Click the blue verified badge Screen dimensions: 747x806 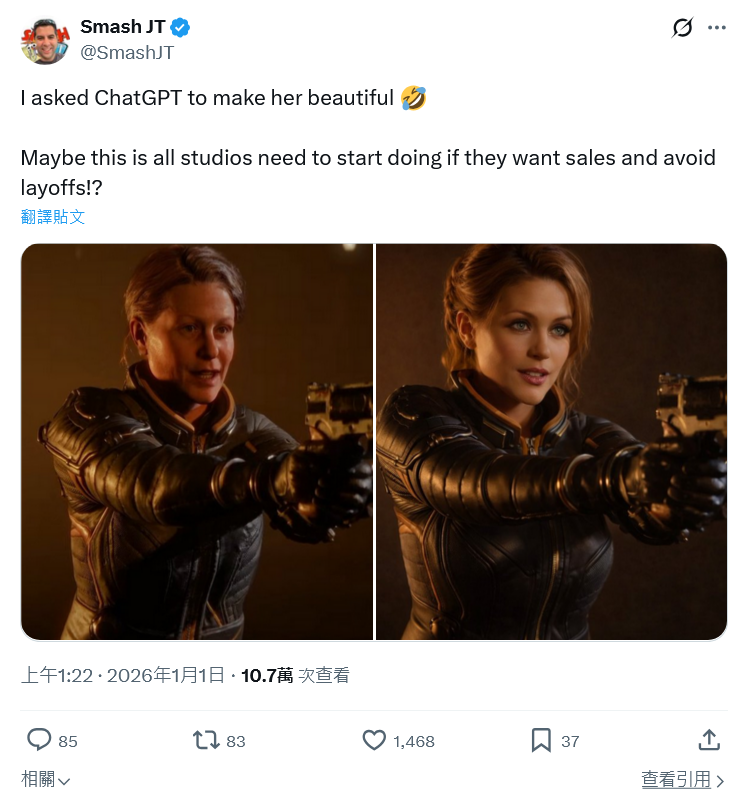coord(181,28)
